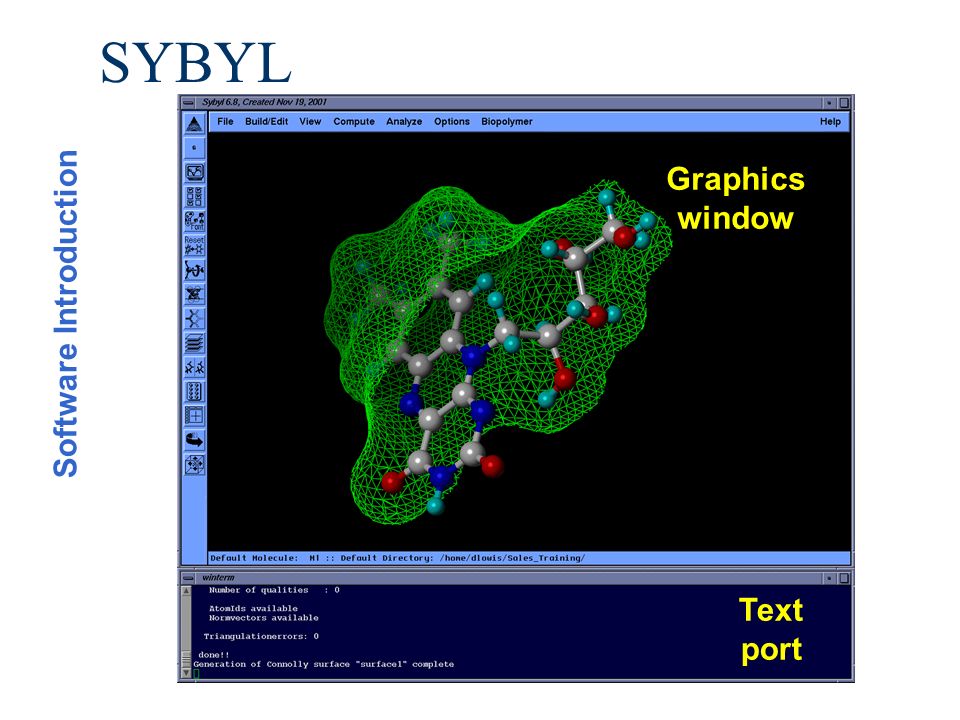
Task: Click the terminal cursor prompt in winterm
Action: pyautogui.click(x=197, y=673)
